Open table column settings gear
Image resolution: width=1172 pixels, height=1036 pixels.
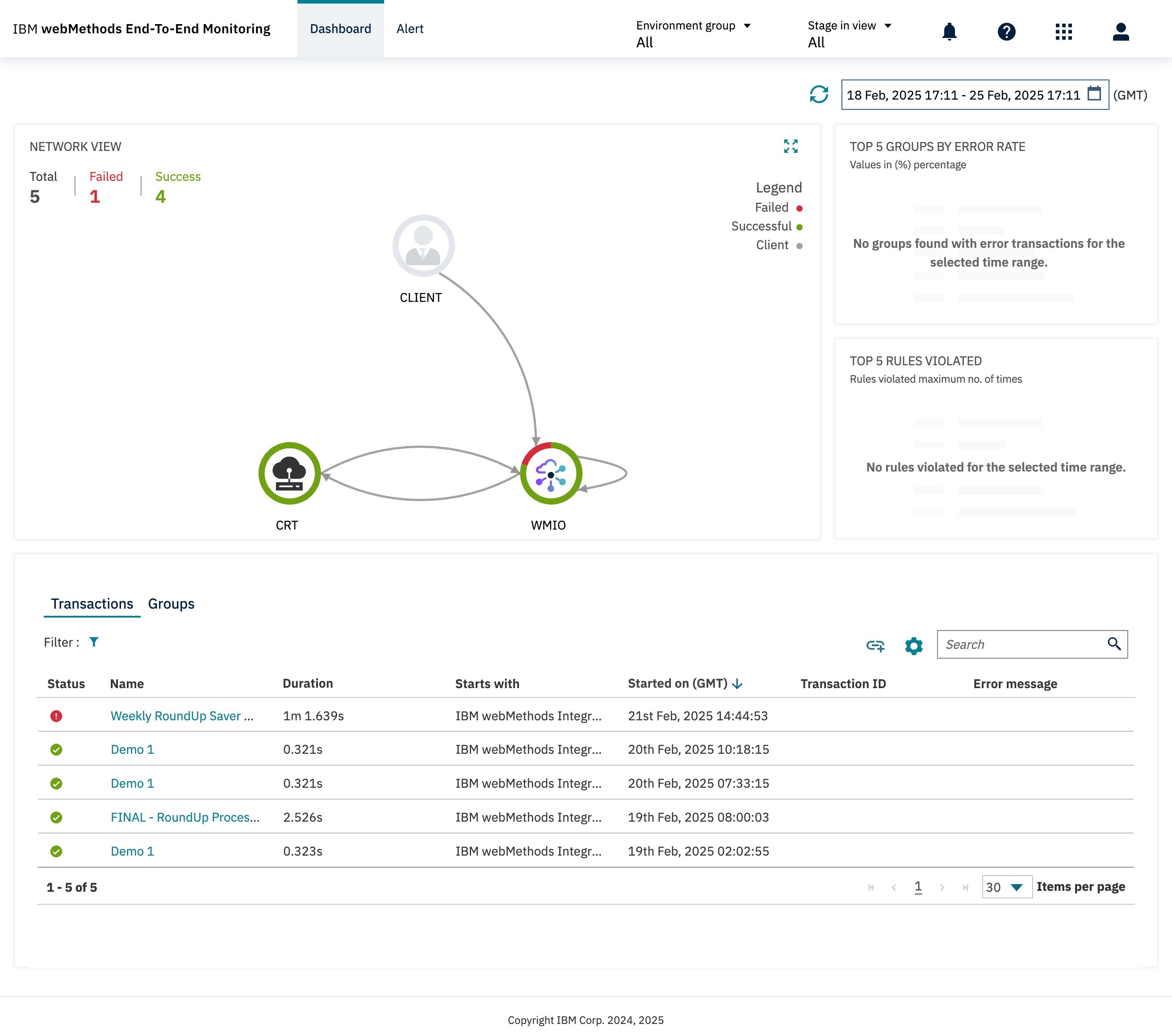[913, 646]
